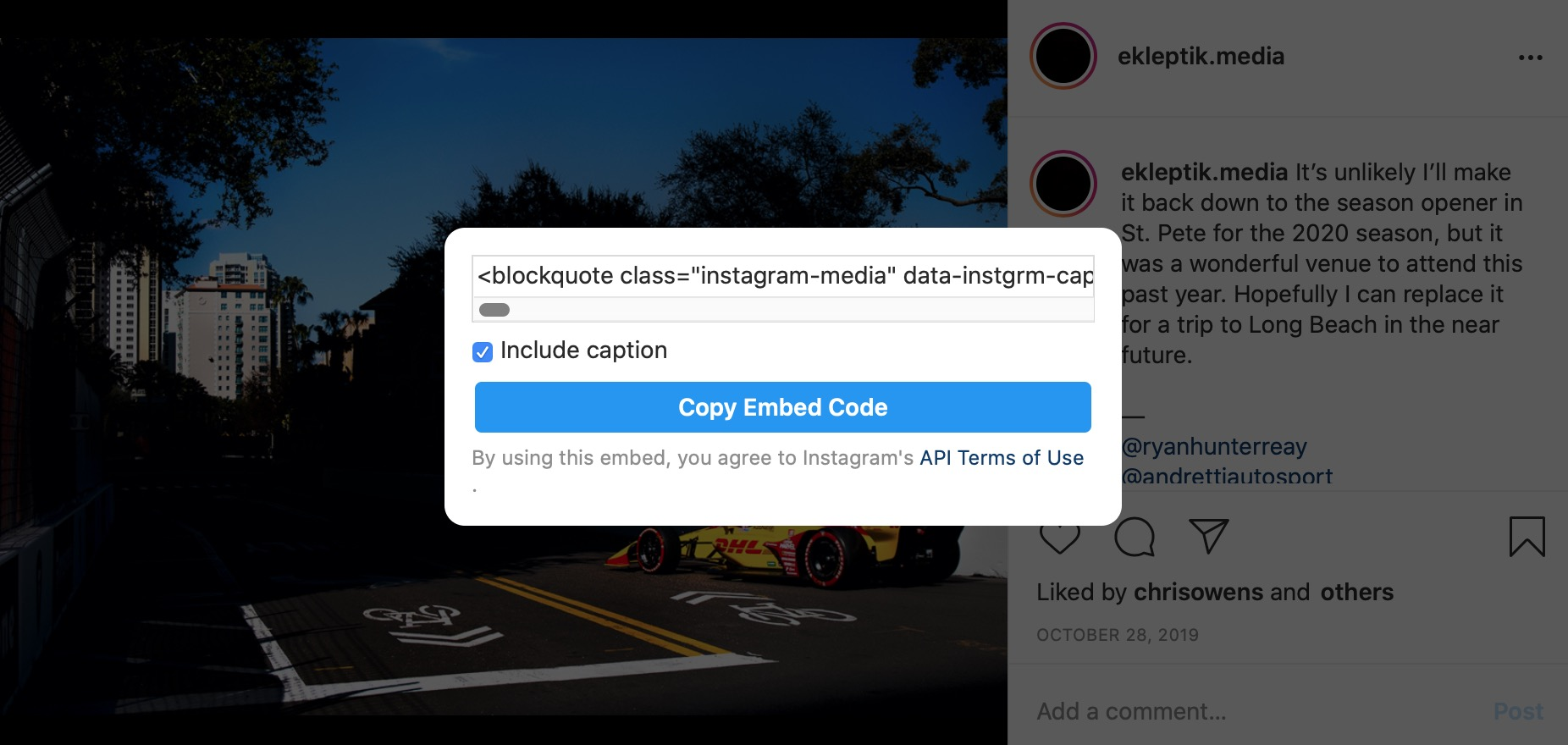1568x745 pixels.
Task: Click the caption author's profile avatar
Action: pos(1063,184)
